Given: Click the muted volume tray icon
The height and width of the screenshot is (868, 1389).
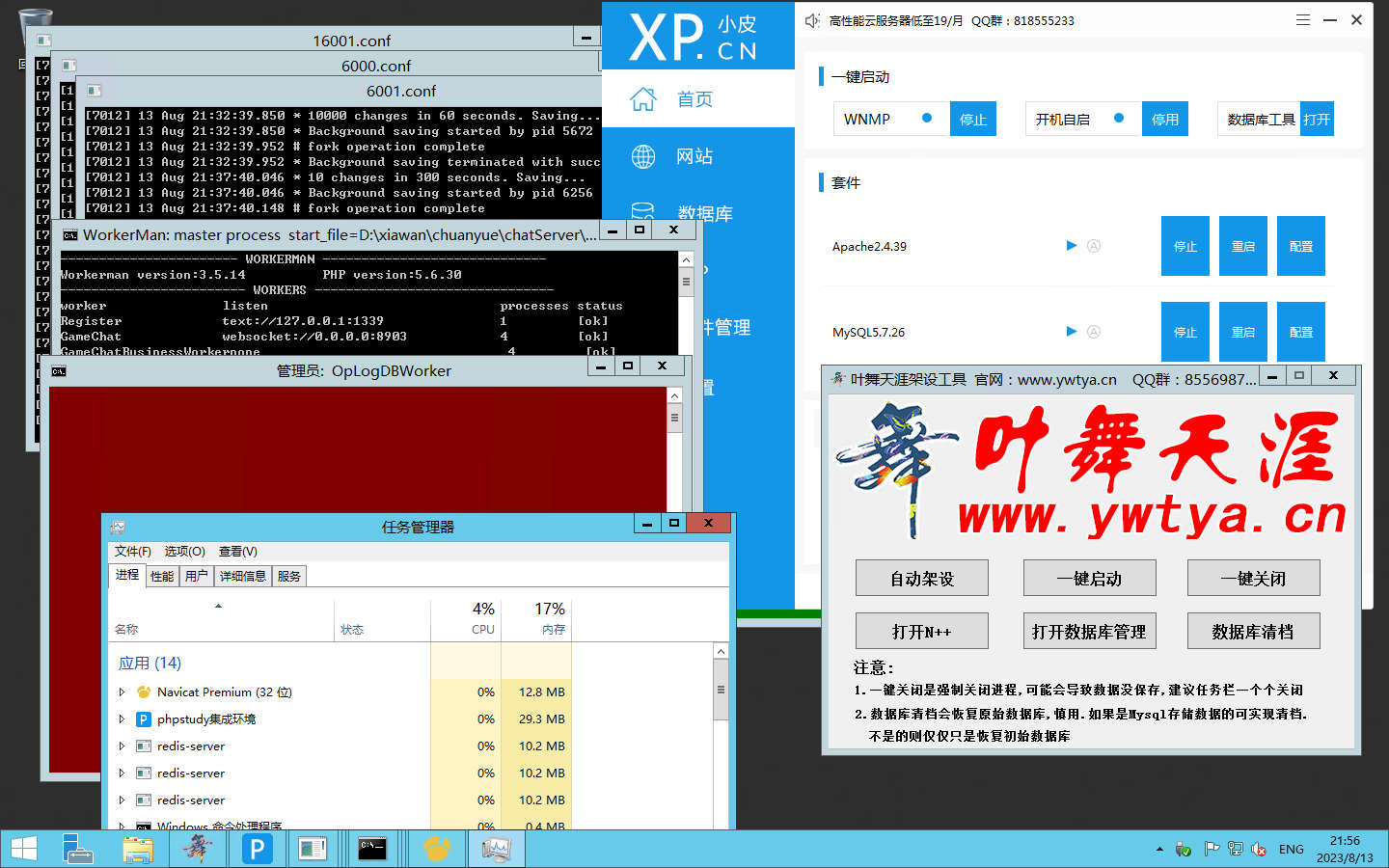Looking at the screenshot, I should pyautogui.click(x=1259, y=850).
